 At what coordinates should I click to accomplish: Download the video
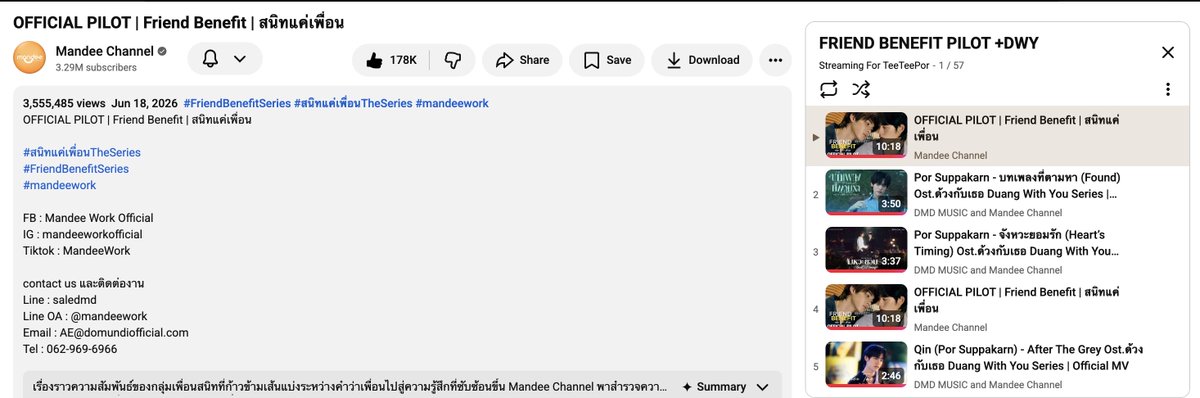[x=702, y=60]
